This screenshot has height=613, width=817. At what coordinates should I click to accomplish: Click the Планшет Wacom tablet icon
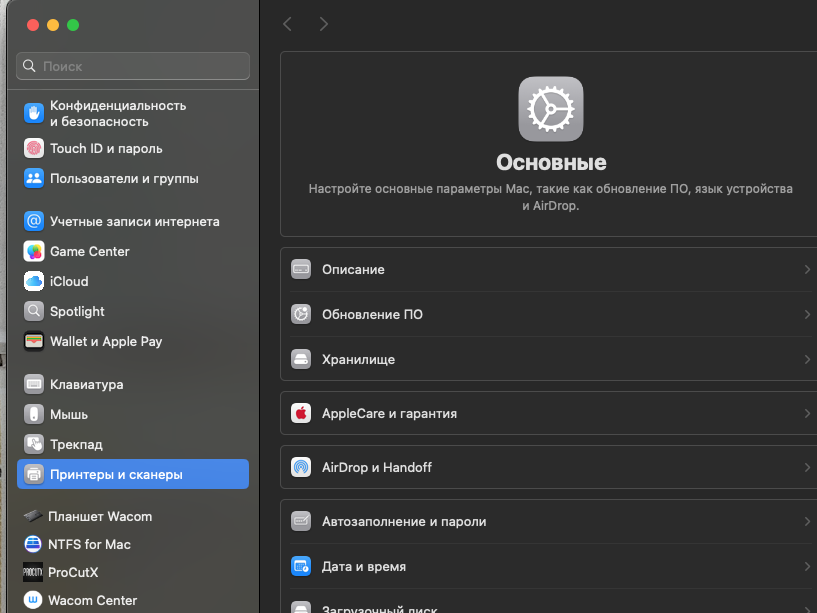33,516
